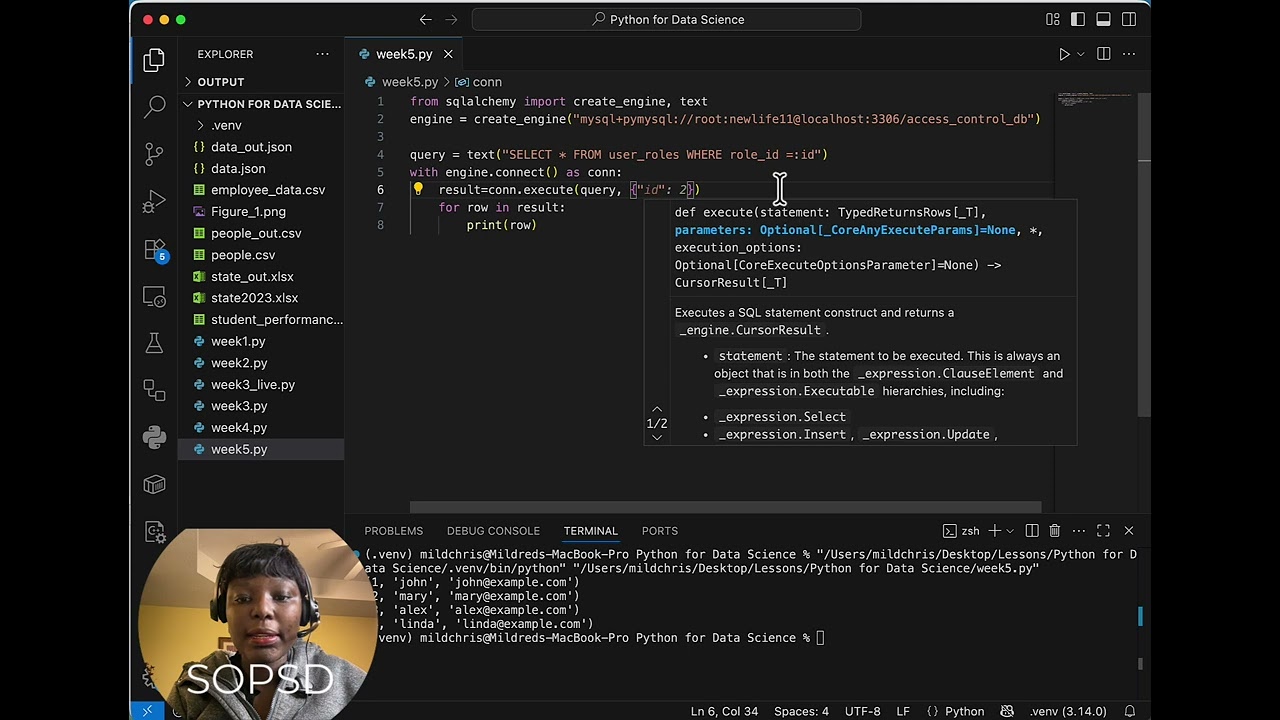
Task: Open the Search view magnifier icon
Action: tap(154, 106)
